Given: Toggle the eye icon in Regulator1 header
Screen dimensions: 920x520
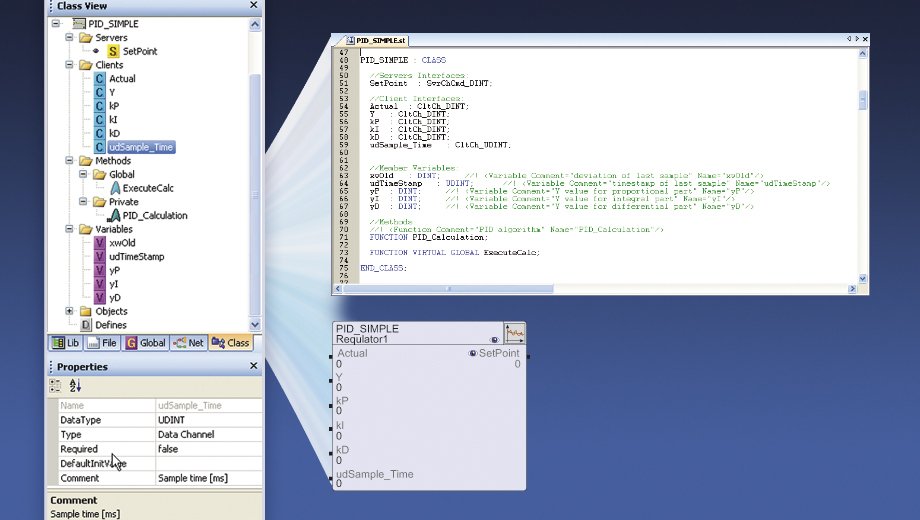Looking at the screenshot, I should coord(494,340).
